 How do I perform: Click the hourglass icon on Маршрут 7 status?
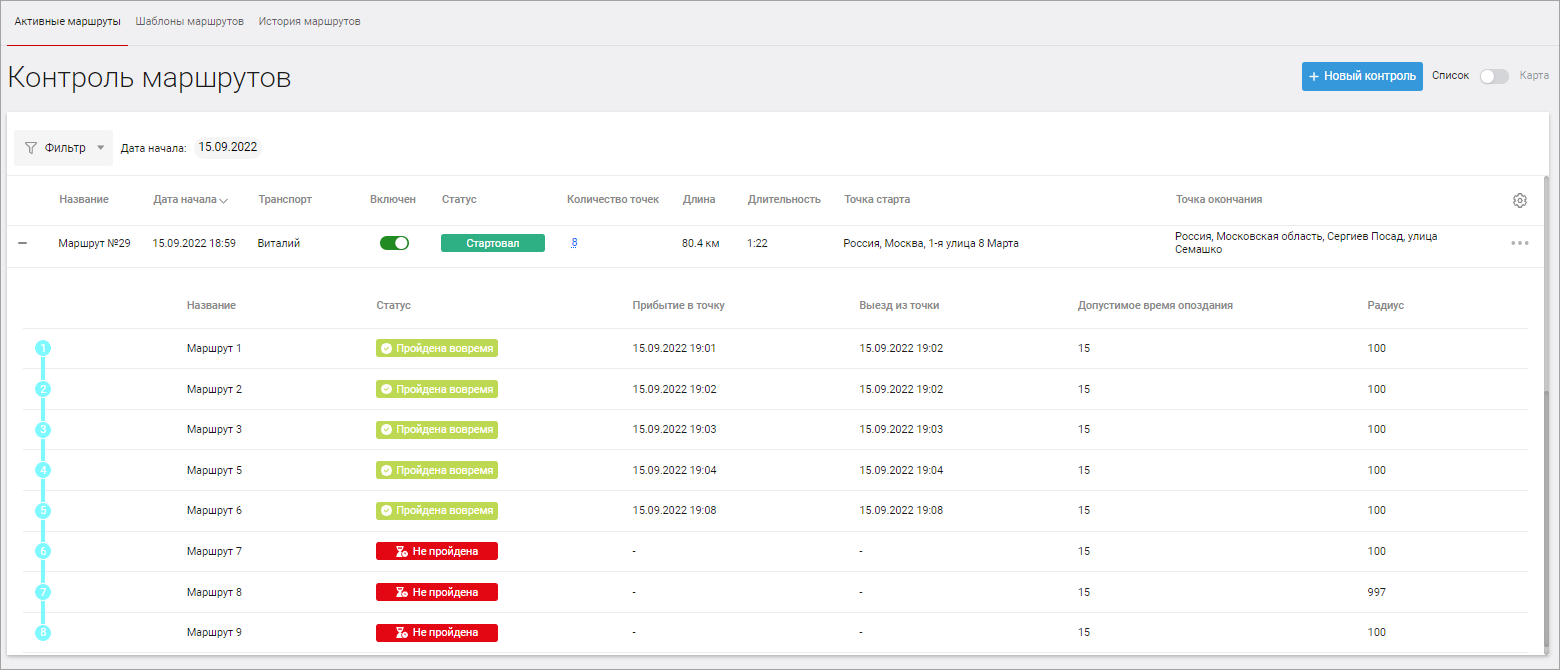(401, 551)
